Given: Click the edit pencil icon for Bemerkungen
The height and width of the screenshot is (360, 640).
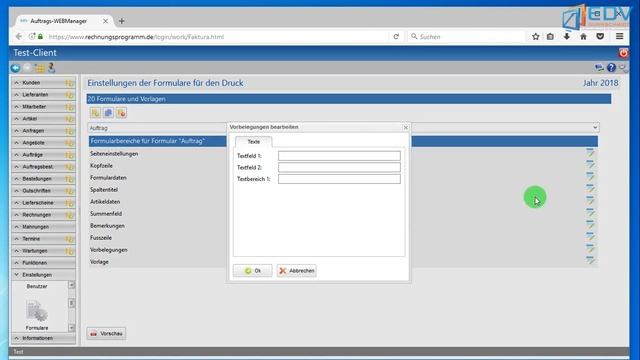Looking at the screenshot, I should (590, 225).
